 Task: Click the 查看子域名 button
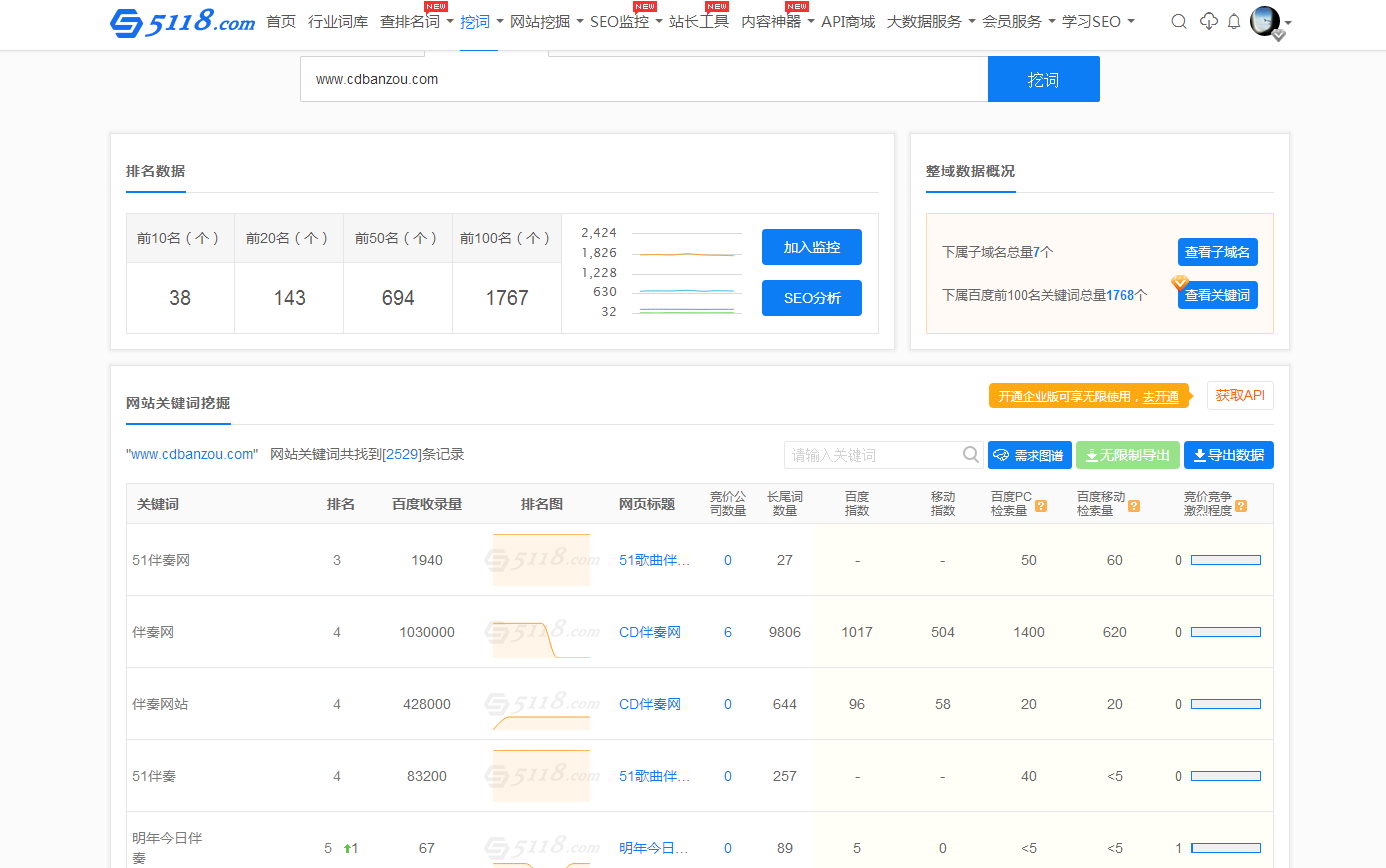(x=1217, y=252)
